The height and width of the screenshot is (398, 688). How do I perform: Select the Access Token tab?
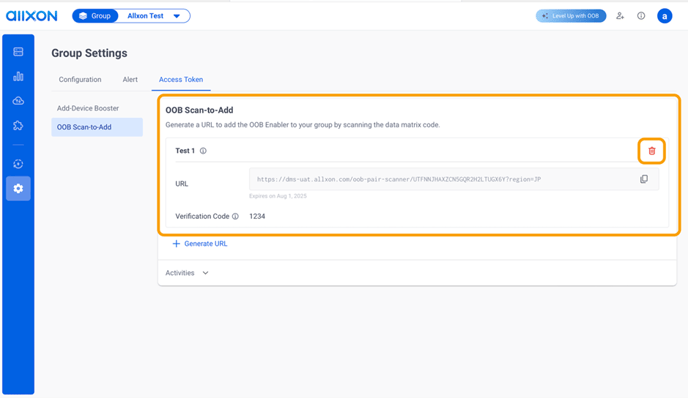[181, 79]
